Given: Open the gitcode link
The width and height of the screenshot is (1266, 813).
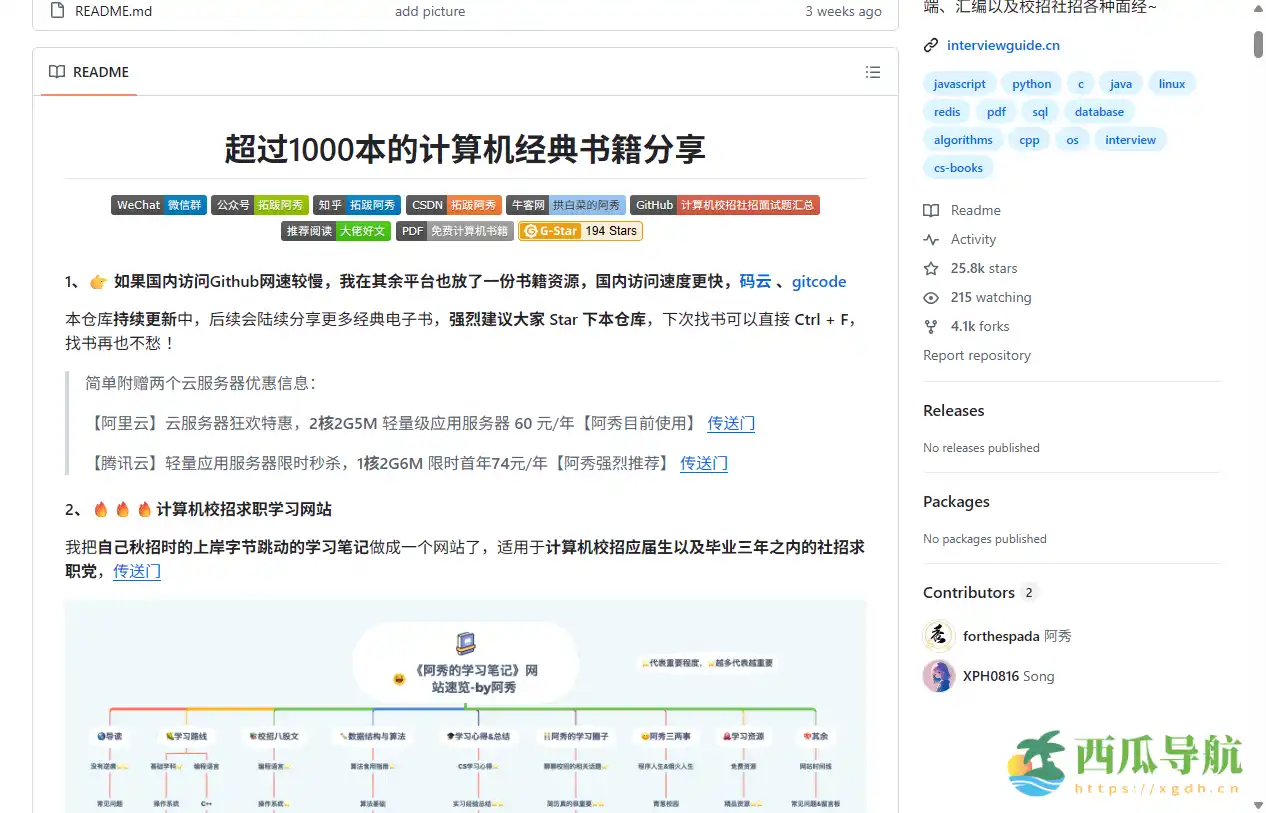Looking at the screenshot, I should pyautogui.click(x=819, y=281).
